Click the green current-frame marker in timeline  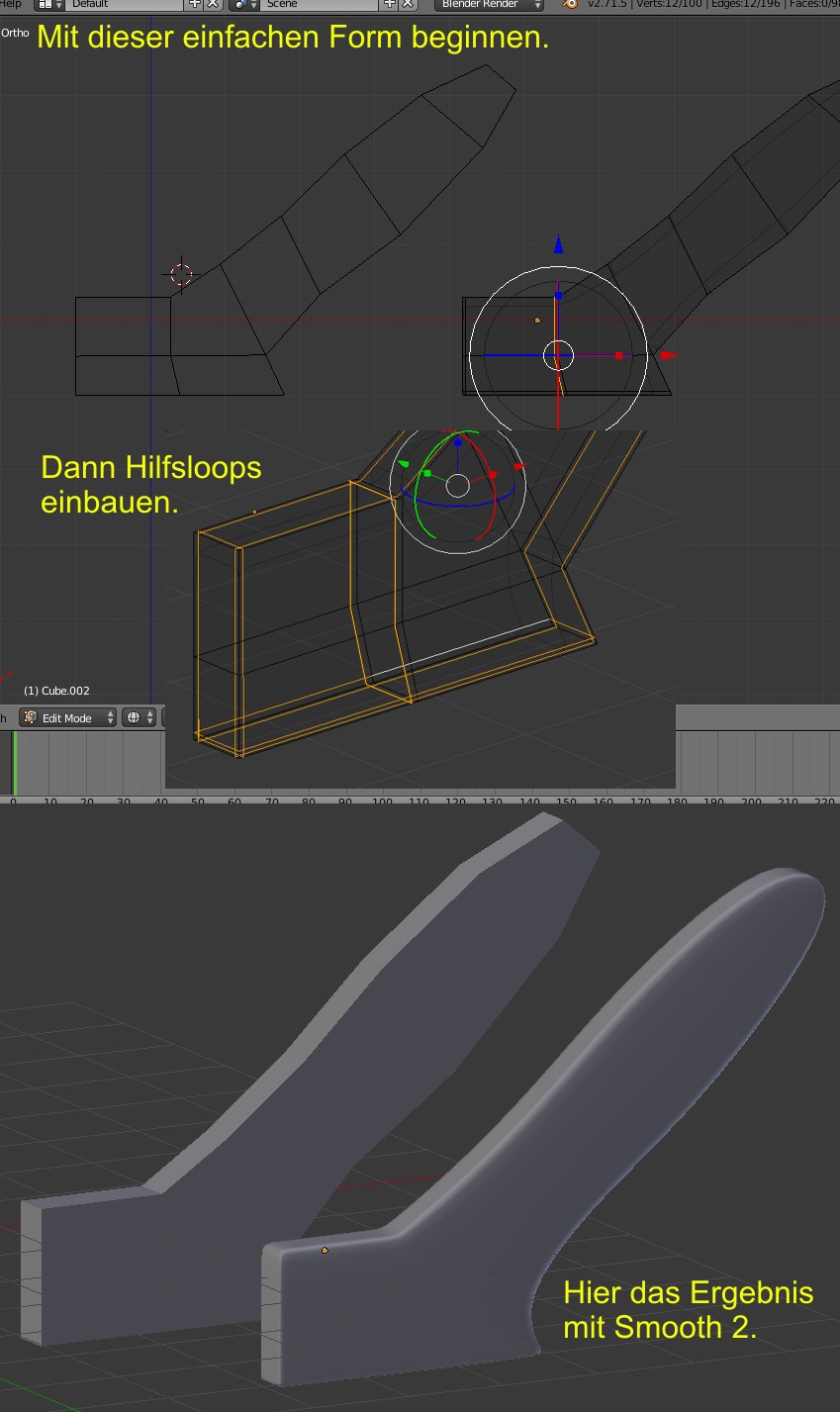pos(14,762)
